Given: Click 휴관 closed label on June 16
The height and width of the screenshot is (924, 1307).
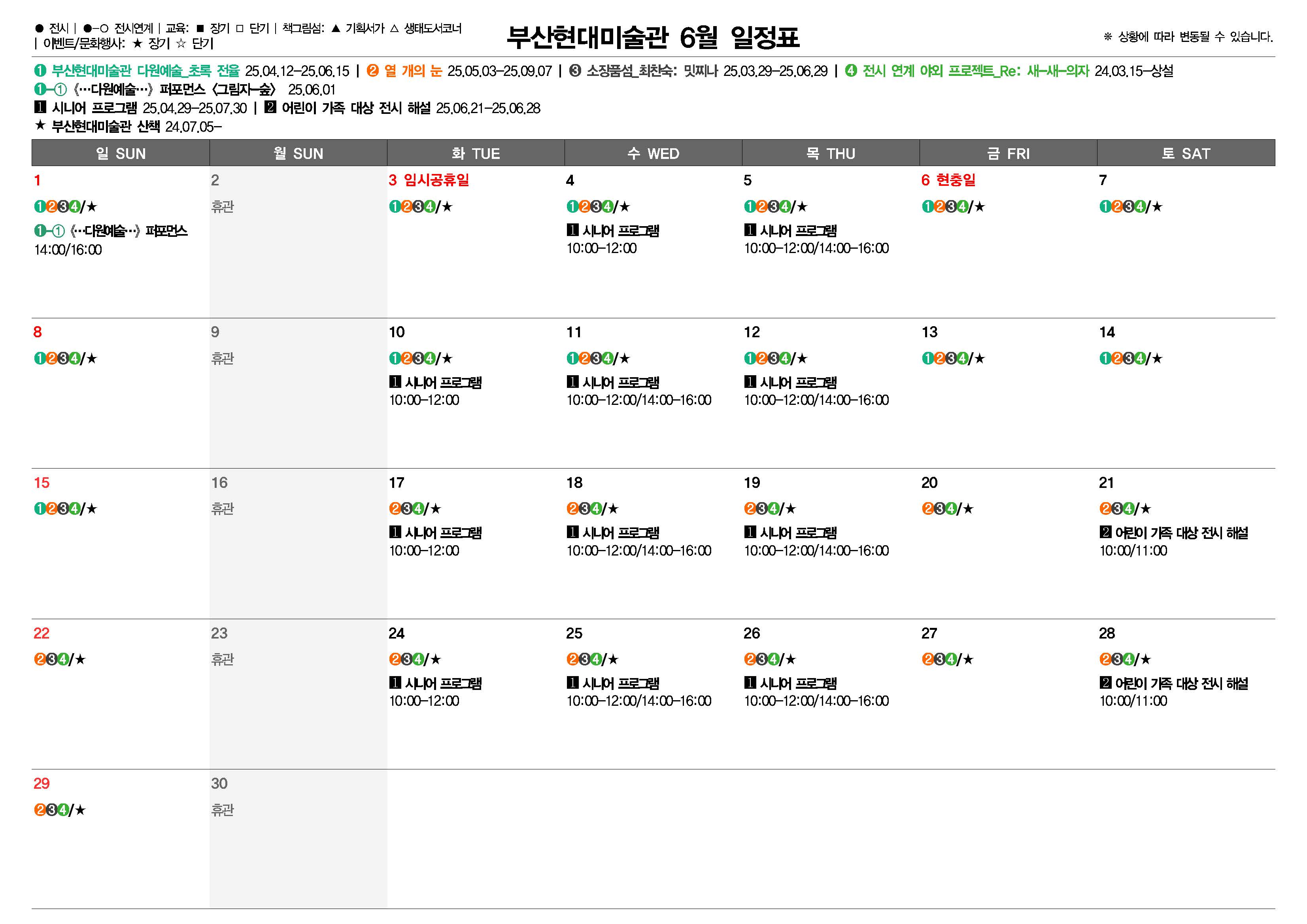Looking at the screenshot, I should pos(223,508).
